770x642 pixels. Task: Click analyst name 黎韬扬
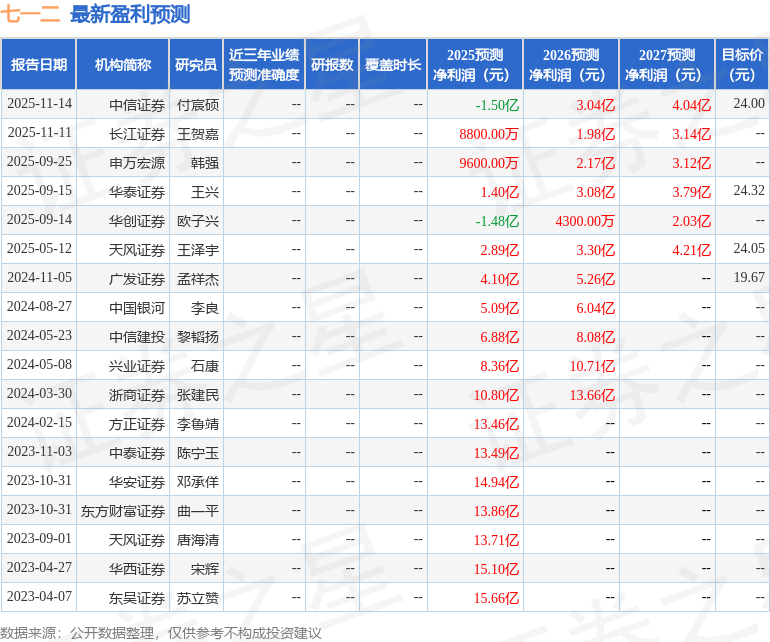point(198,337)
